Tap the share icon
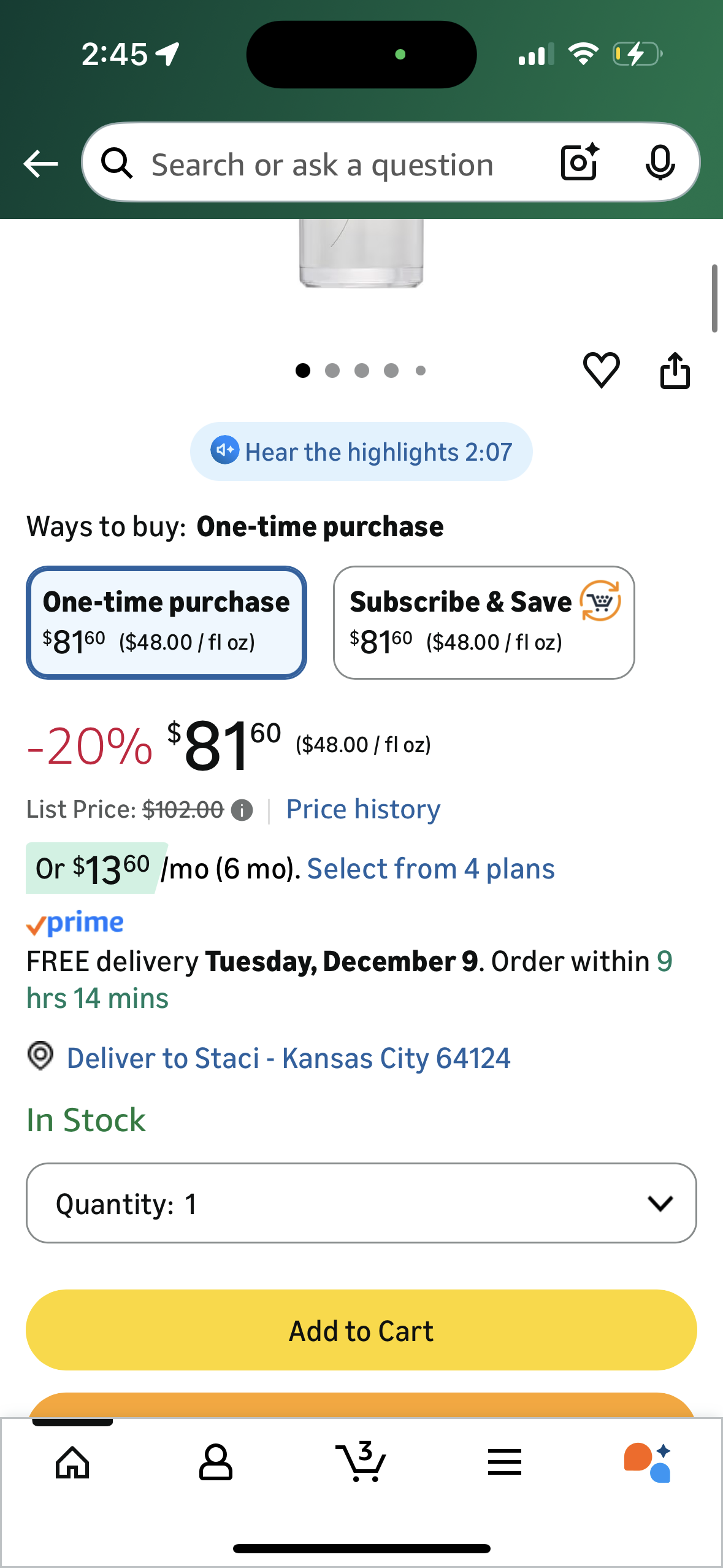This screenshot has width=723, height=1568. click(675, 371)
